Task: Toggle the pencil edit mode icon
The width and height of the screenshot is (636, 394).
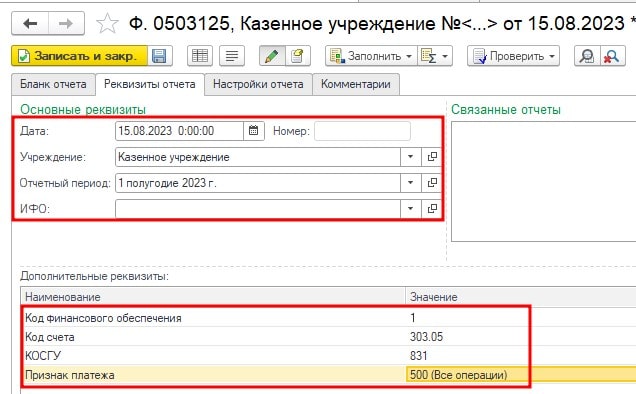Action: pos(272,56)
